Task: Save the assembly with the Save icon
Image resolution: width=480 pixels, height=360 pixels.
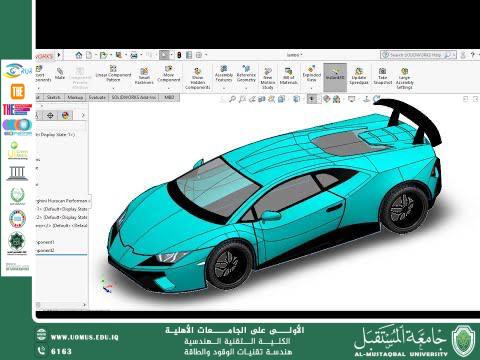Action: click(119, 55)
